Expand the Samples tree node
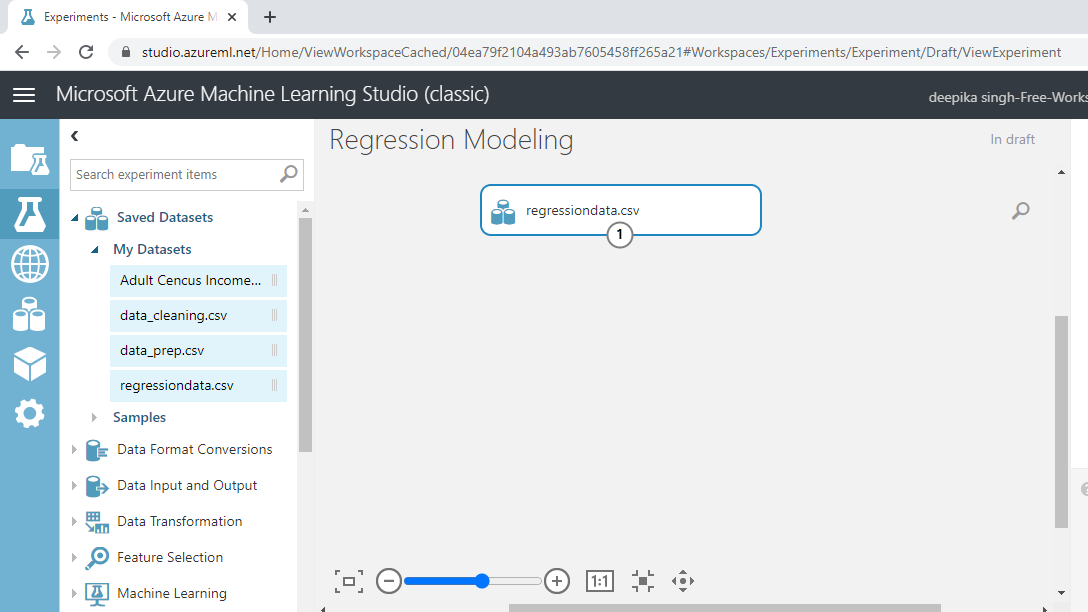 pos(94,418)
